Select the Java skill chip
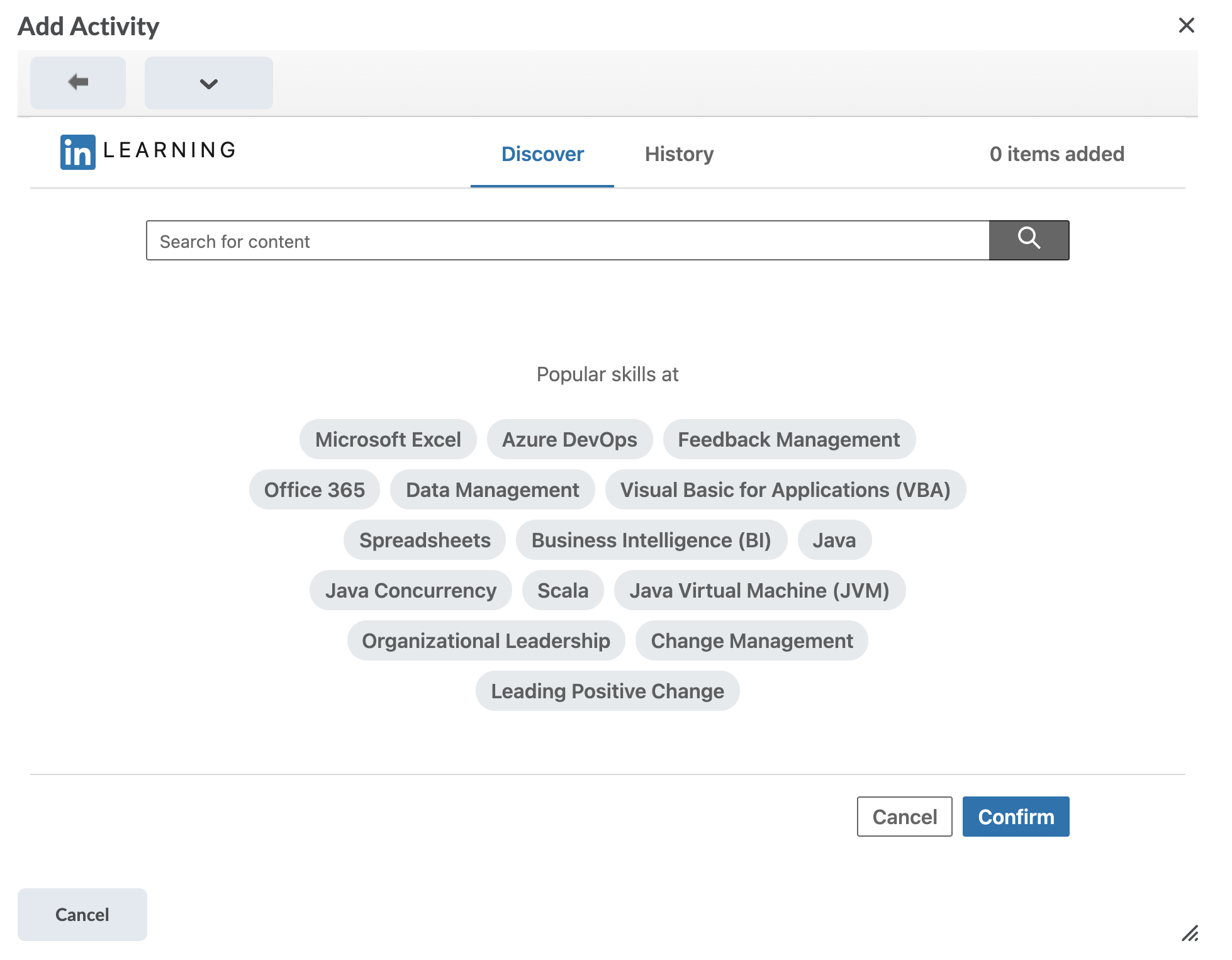The height and width of the screenshot is (960, 1232). coord(834,540)
